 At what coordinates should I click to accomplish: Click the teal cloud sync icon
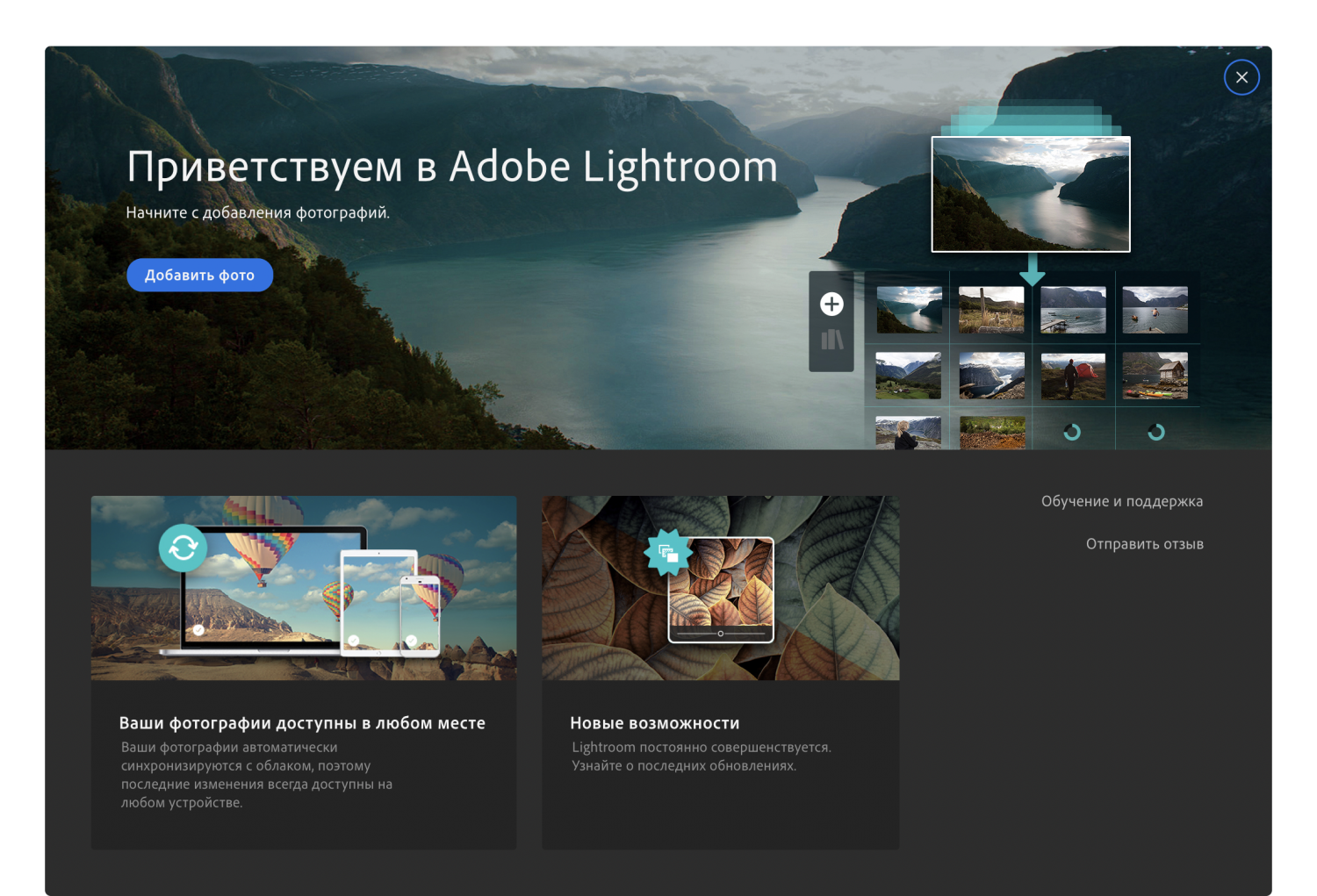pos(183,548)
